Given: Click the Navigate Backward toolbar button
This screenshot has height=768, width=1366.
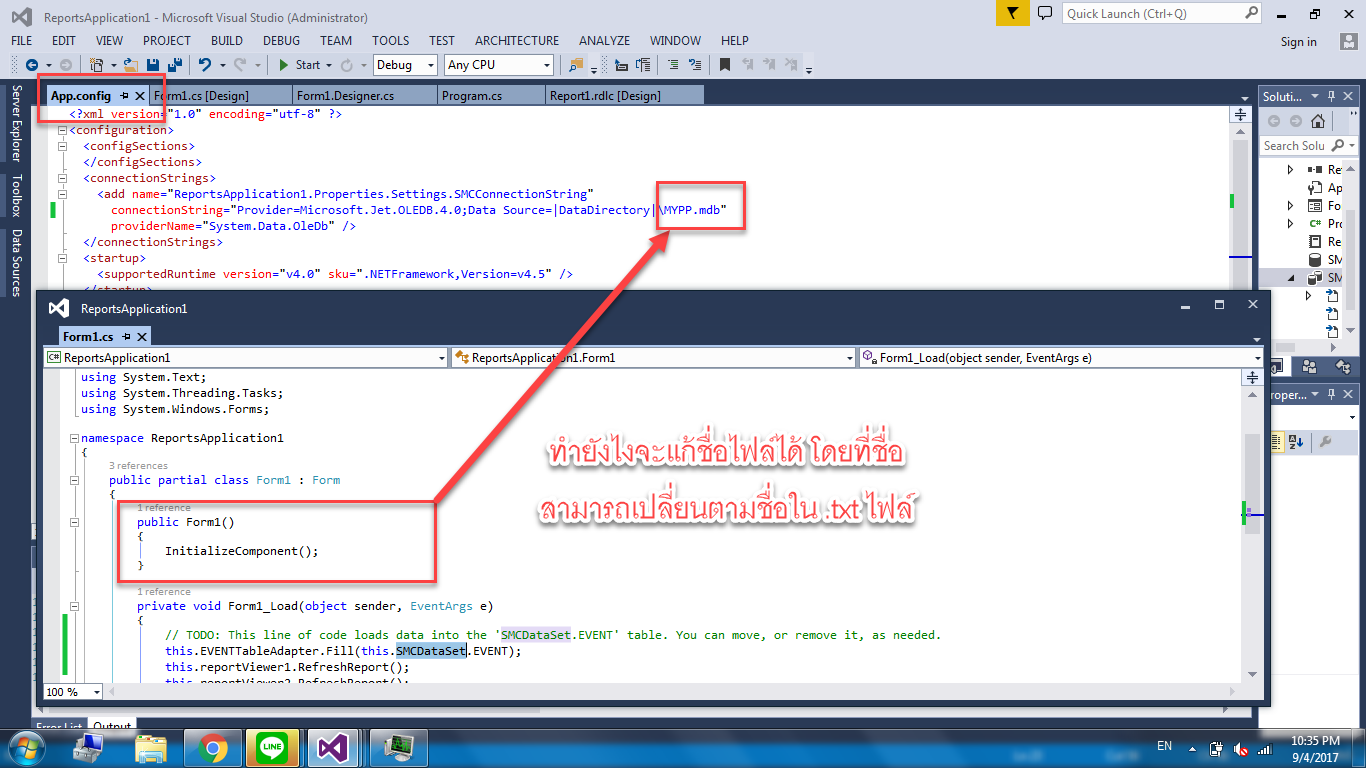Looking at the screenshot, I should tap(33, 65).
